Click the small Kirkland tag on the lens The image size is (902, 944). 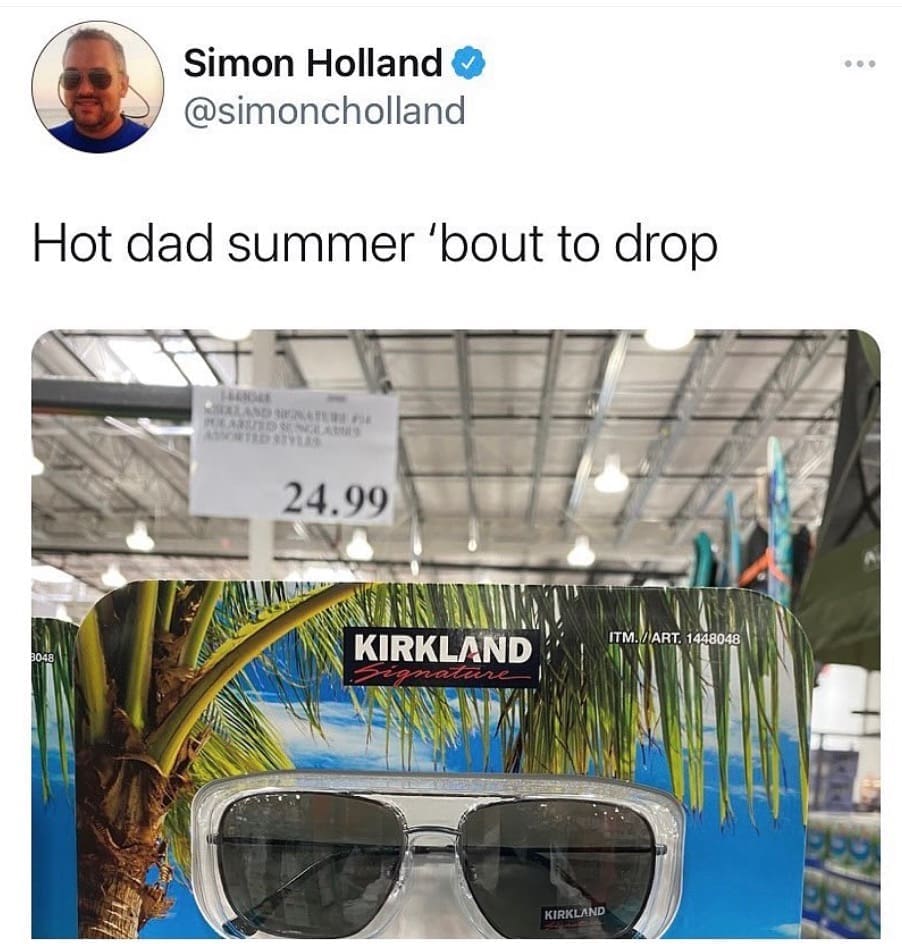click(574, 913)
